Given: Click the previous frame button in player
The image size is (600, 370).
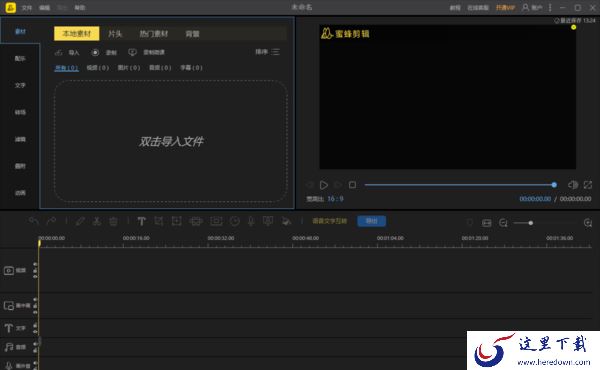Looking at the screenshot, I should pyautogui.click(x=309, y=185).
